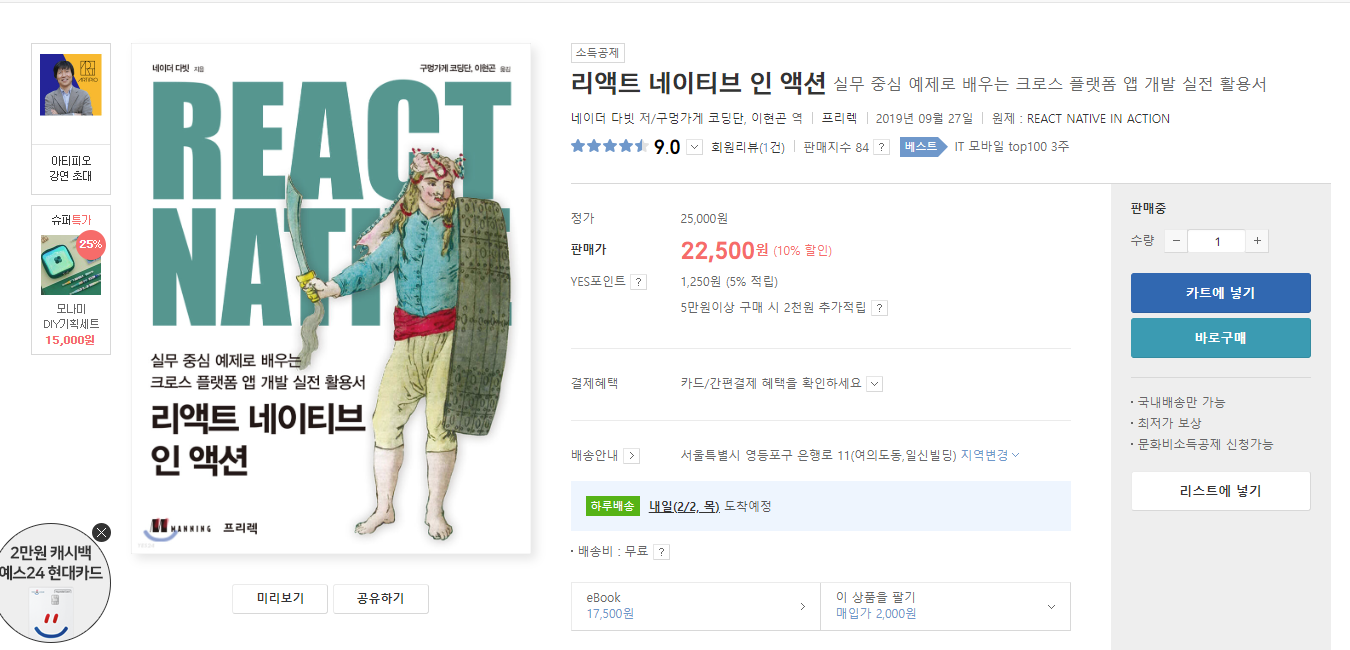The image size is (1350, 650).
Task: Click the quantity input field
Action: (x=1217, y=241)
